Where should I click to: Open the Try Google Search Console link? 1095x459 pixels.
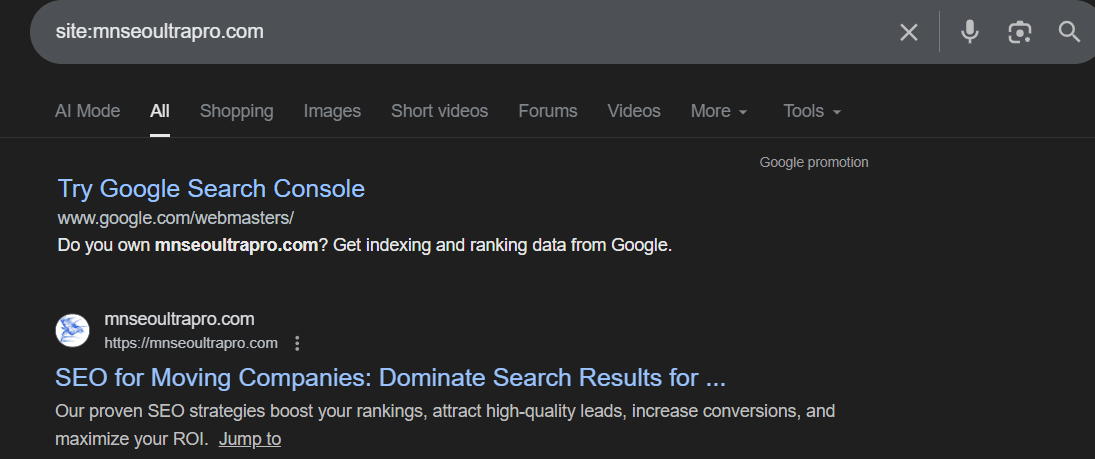[x=211, y=188]
